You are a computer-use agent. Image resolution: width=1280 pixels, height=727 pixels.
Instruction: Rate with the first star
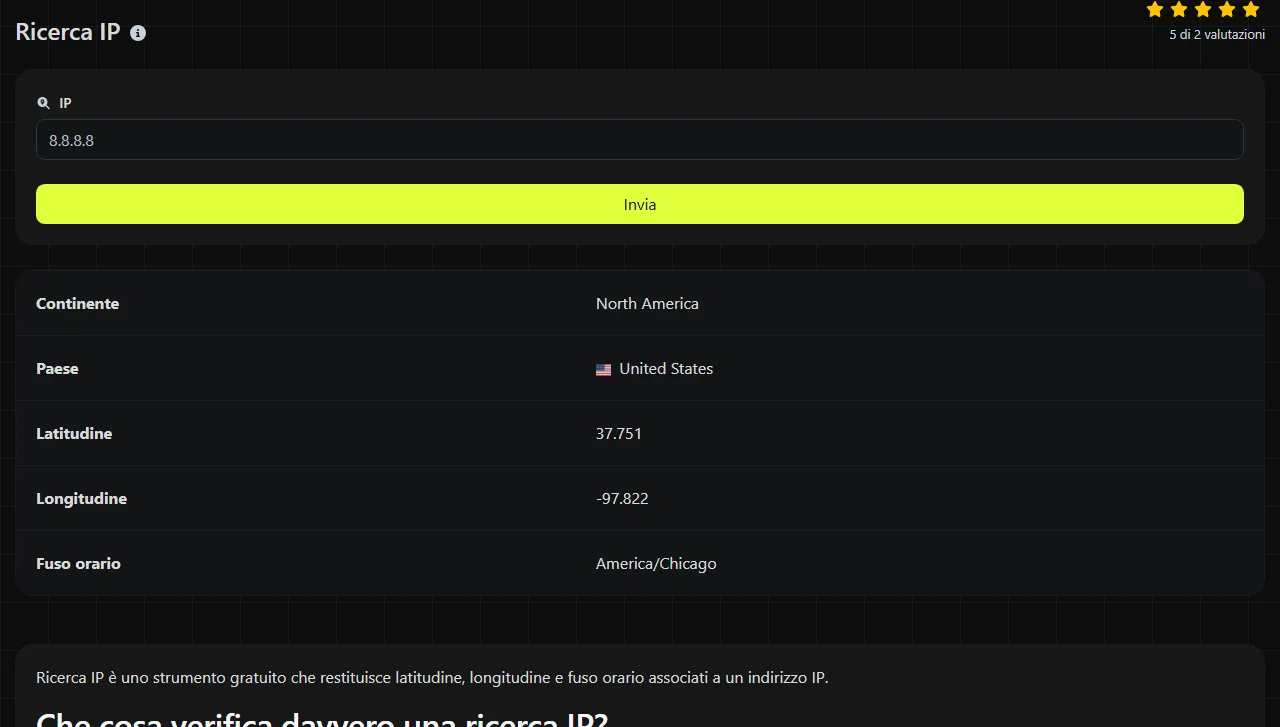tap(1155, 10)
